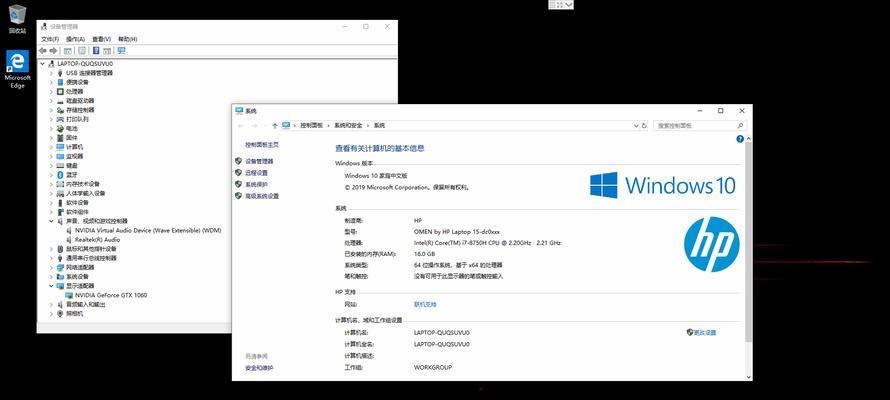
Task: Select the 人体学输入设备 row
Action: (86, 193)
